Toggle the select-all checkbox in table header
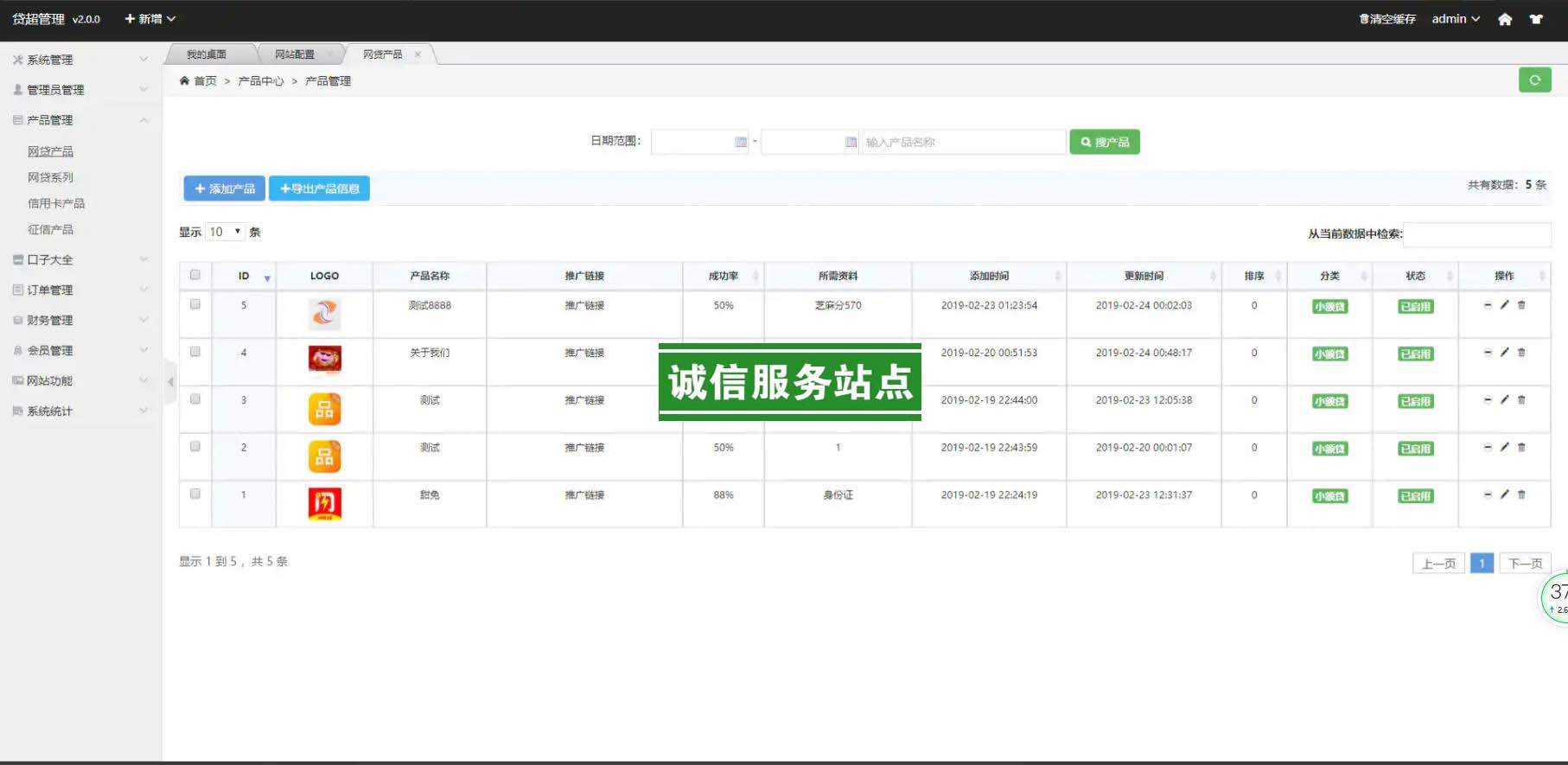 pos(195,275)
